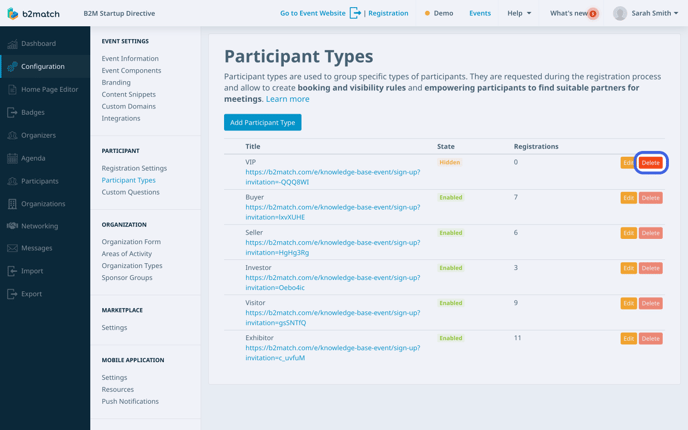Screen dimensions: 688x430
Task: Open Content Snippets page
Action: coord(129,94)
